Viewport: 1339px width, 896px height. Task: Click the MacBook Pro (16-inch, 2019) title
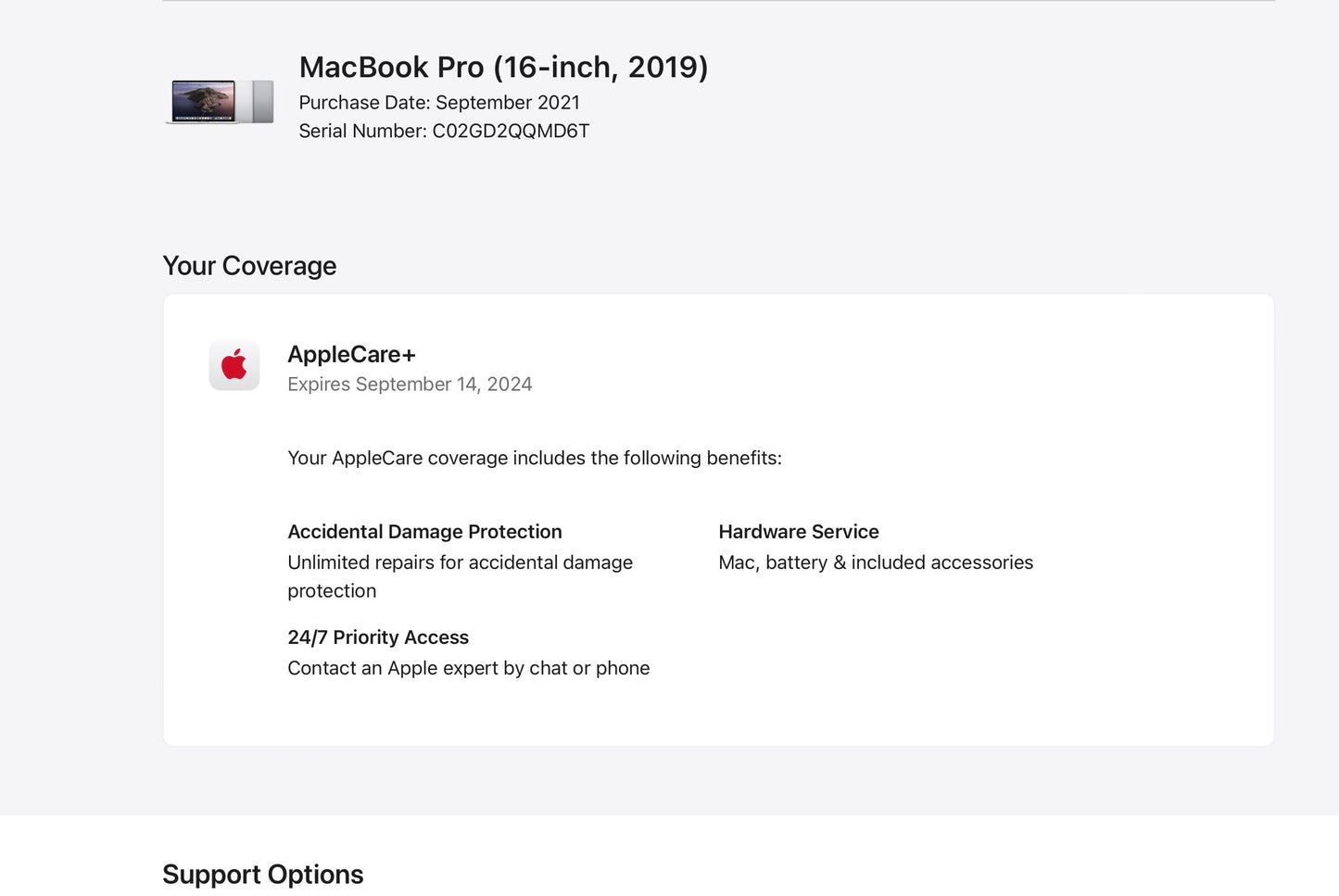pyautogui.click(x=503, y=67)
